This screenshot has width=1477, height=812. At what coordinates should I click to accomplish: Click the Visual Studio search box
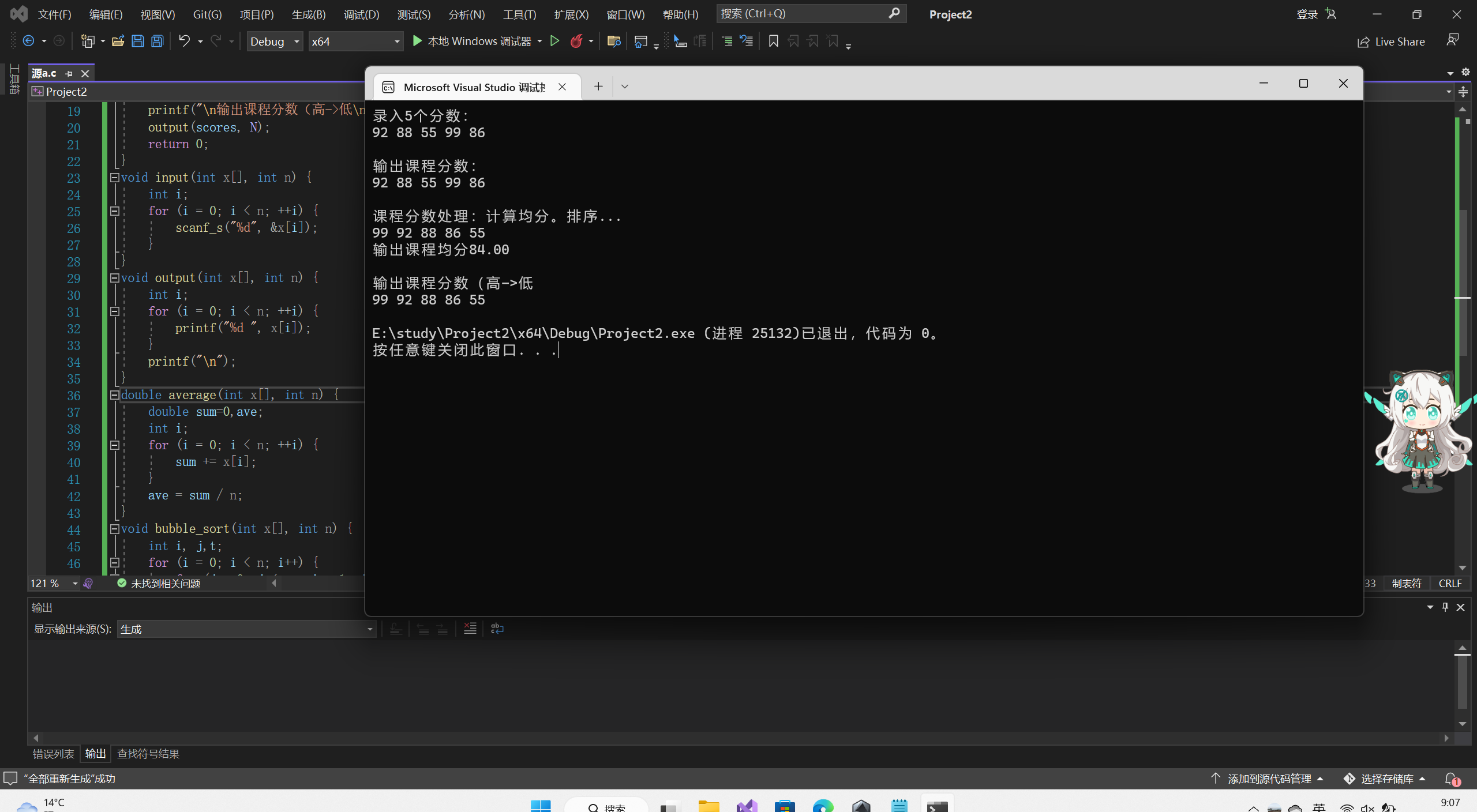(804, 13)
